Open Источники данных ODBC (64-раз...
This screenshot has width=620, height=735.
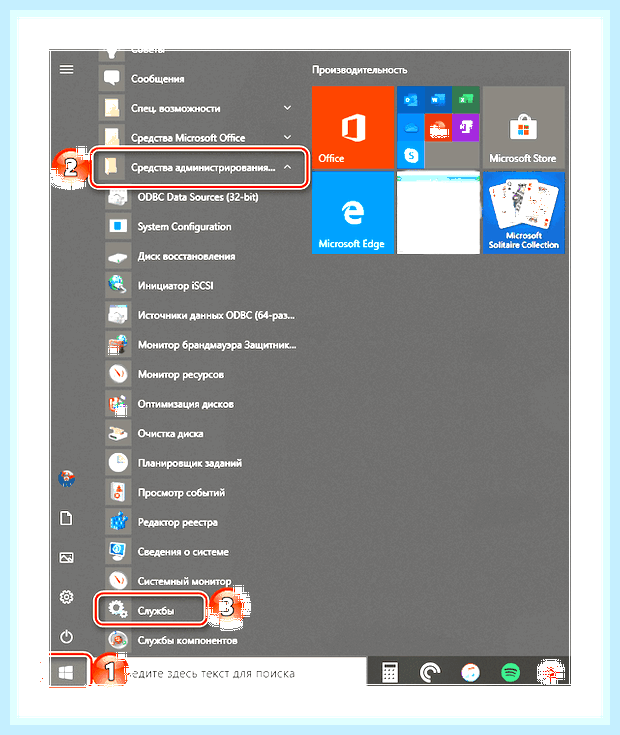click(x=200, y=315)
